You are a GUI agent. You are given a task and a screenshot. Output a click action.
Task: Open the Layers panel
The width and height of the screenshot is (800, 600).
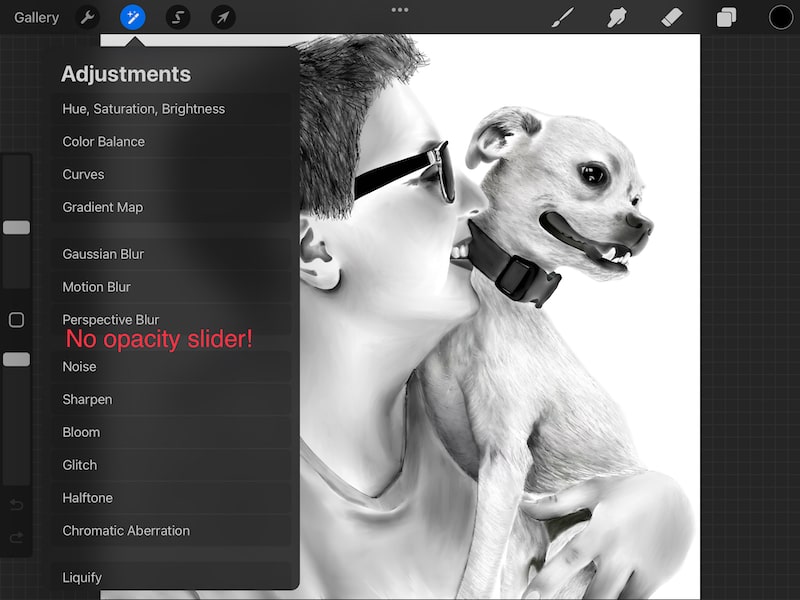(726, 17)
